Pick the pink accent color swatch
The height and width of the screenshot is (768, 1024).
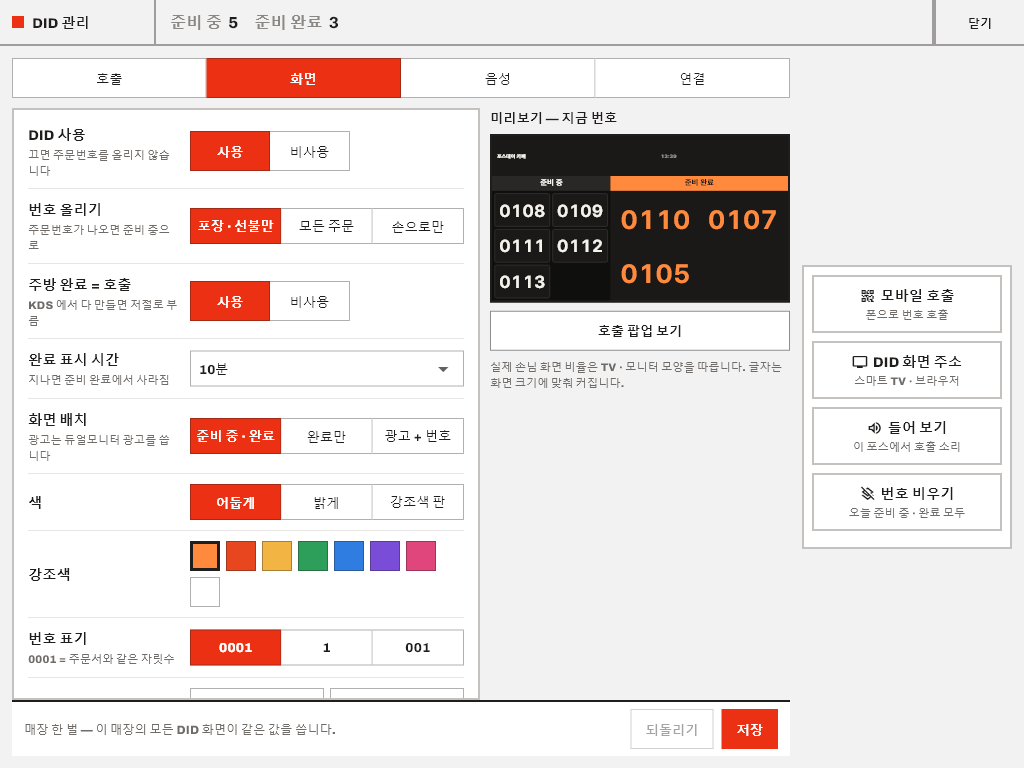[x=421, y=556]
